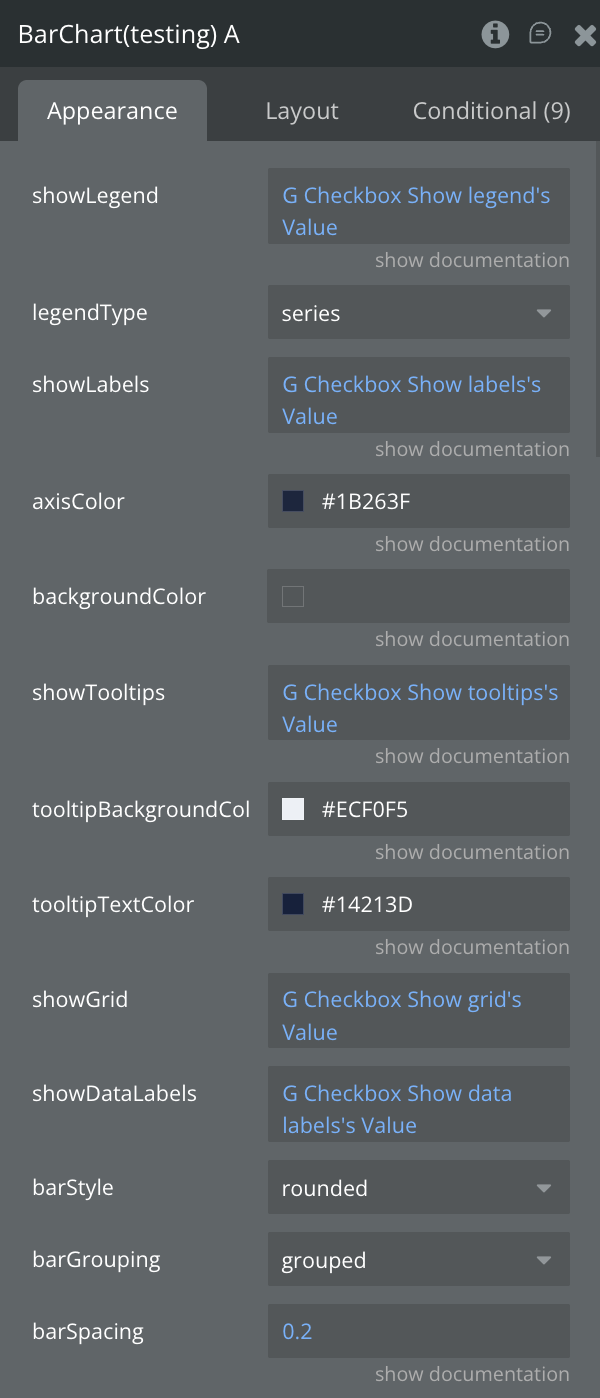
Task: Open the tooltipTextColor swatch
Action: pos(293,905)
